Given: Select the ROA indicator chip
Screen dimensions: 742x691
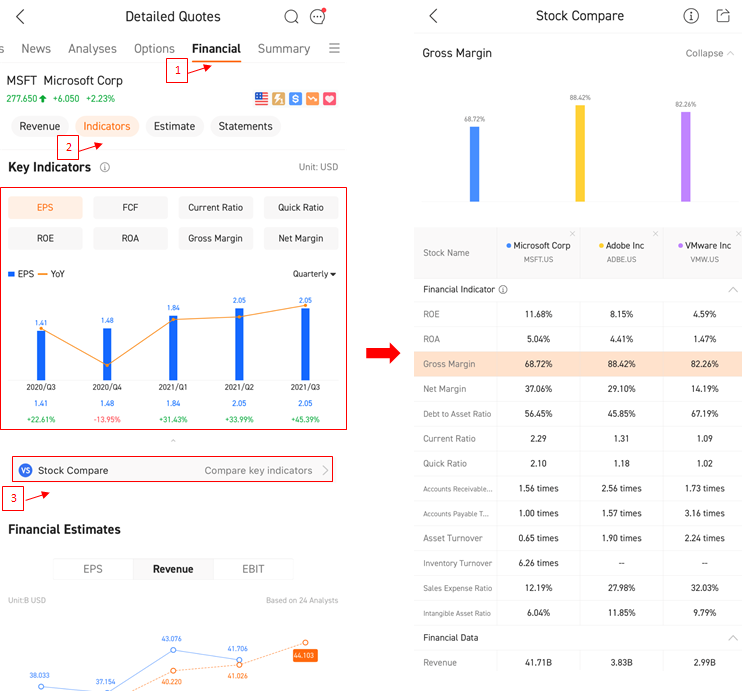Looking at the screenshot, I should point(131,238).
